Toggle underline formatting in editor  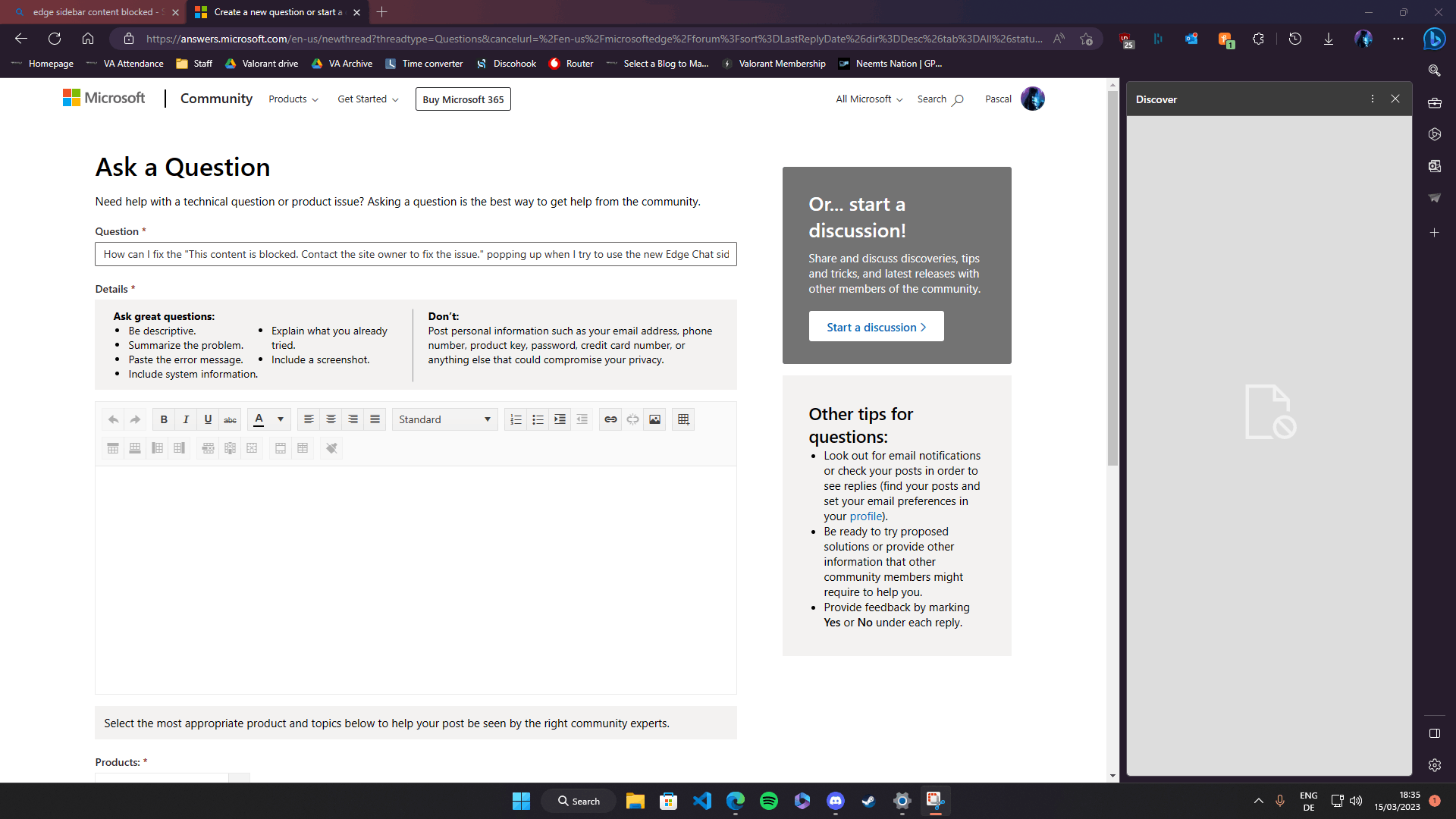pos(208,419)
